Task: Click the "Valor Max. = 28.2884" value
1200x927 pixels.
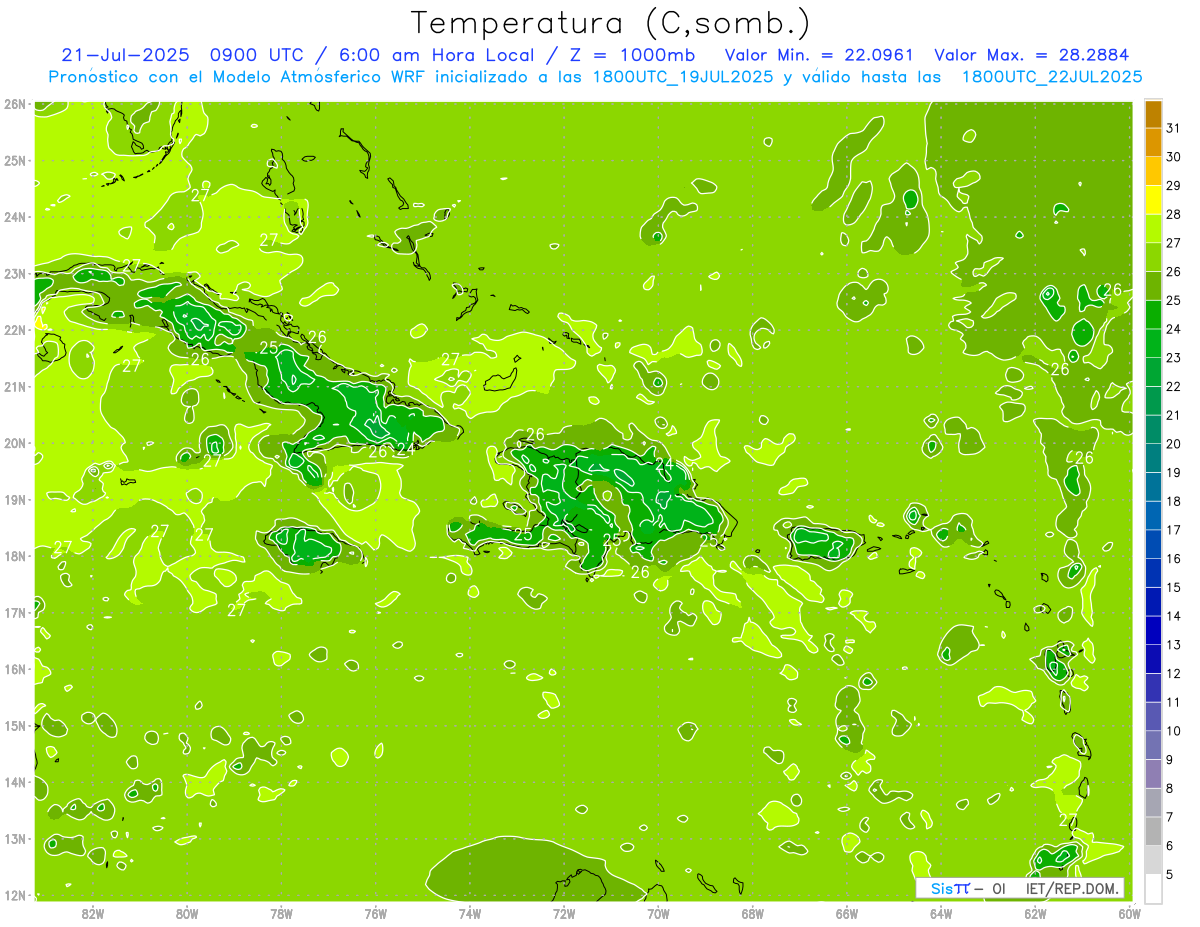Action: (x=1031, y=55)
